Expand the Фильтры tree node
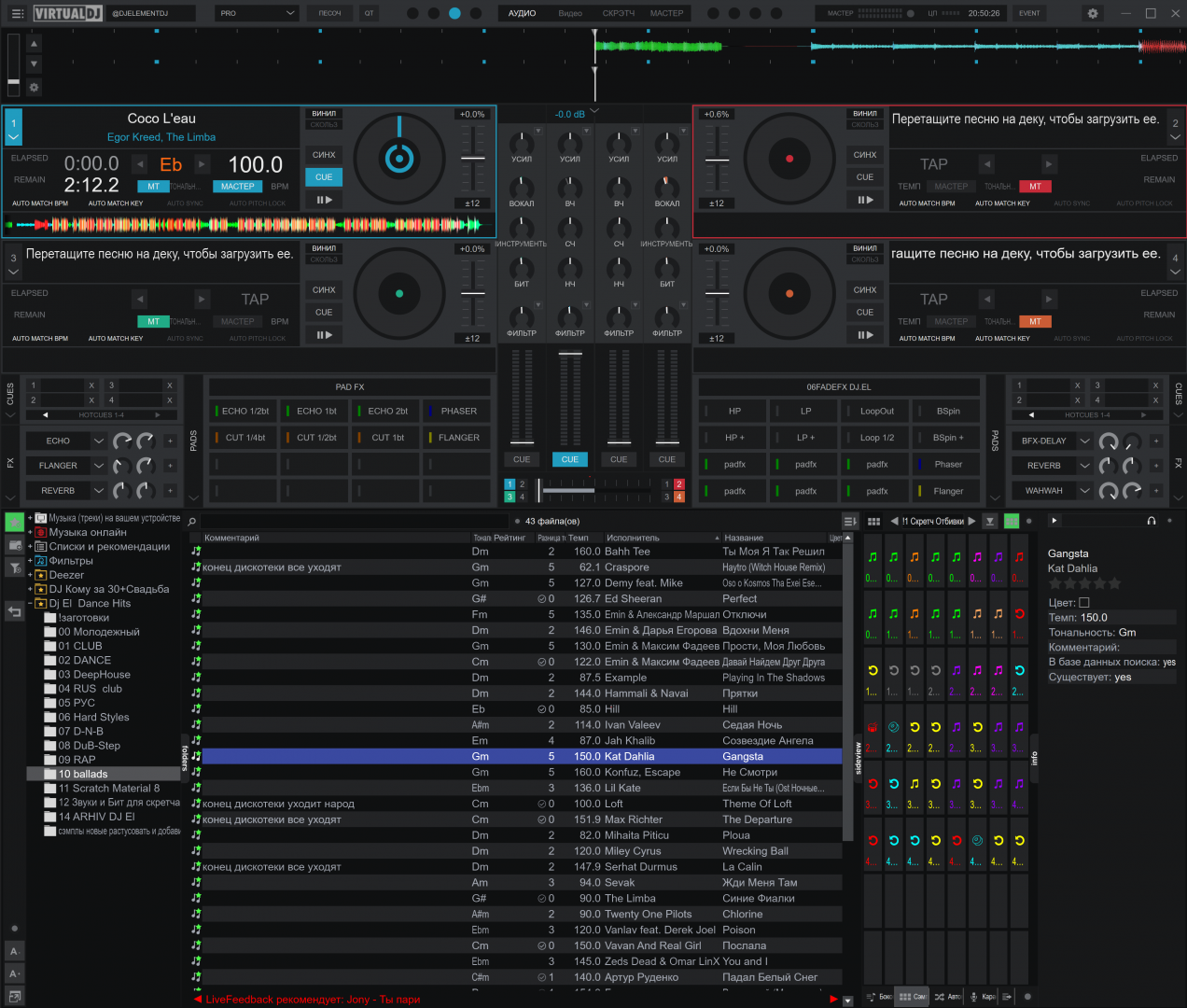1187x1008 pixels. [x=30, y=561]
